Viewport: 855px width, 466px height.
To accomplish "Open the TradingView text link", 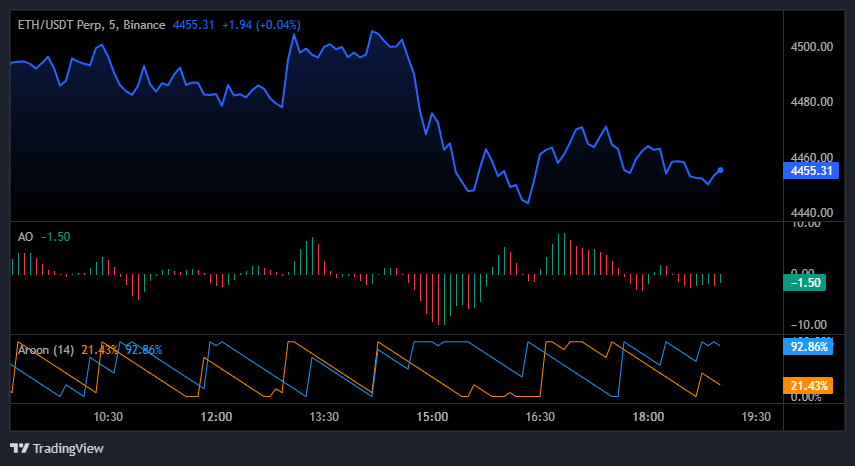I will (68, 448).
